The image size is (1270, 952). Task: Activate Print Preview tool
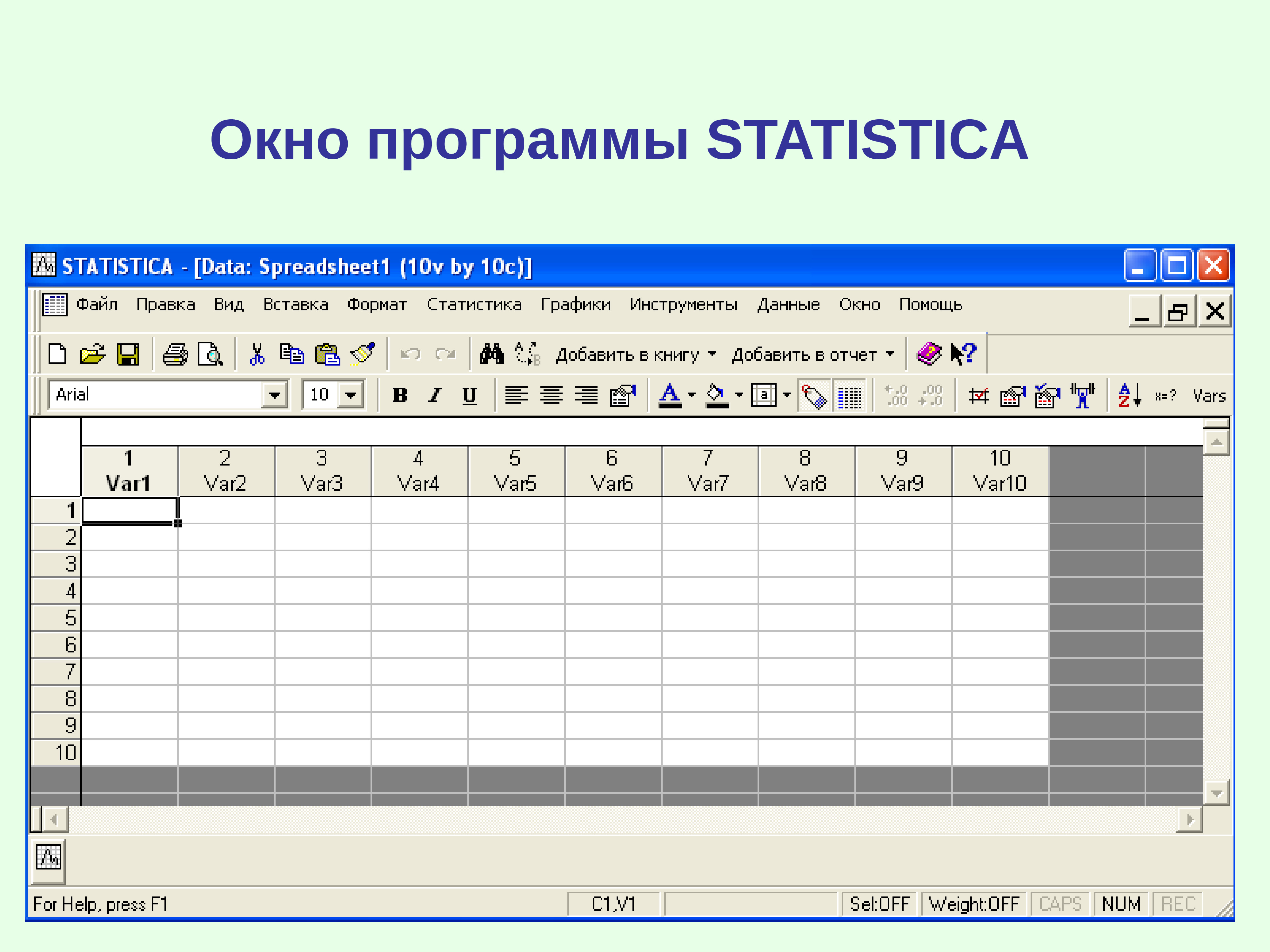coord(211,354)
